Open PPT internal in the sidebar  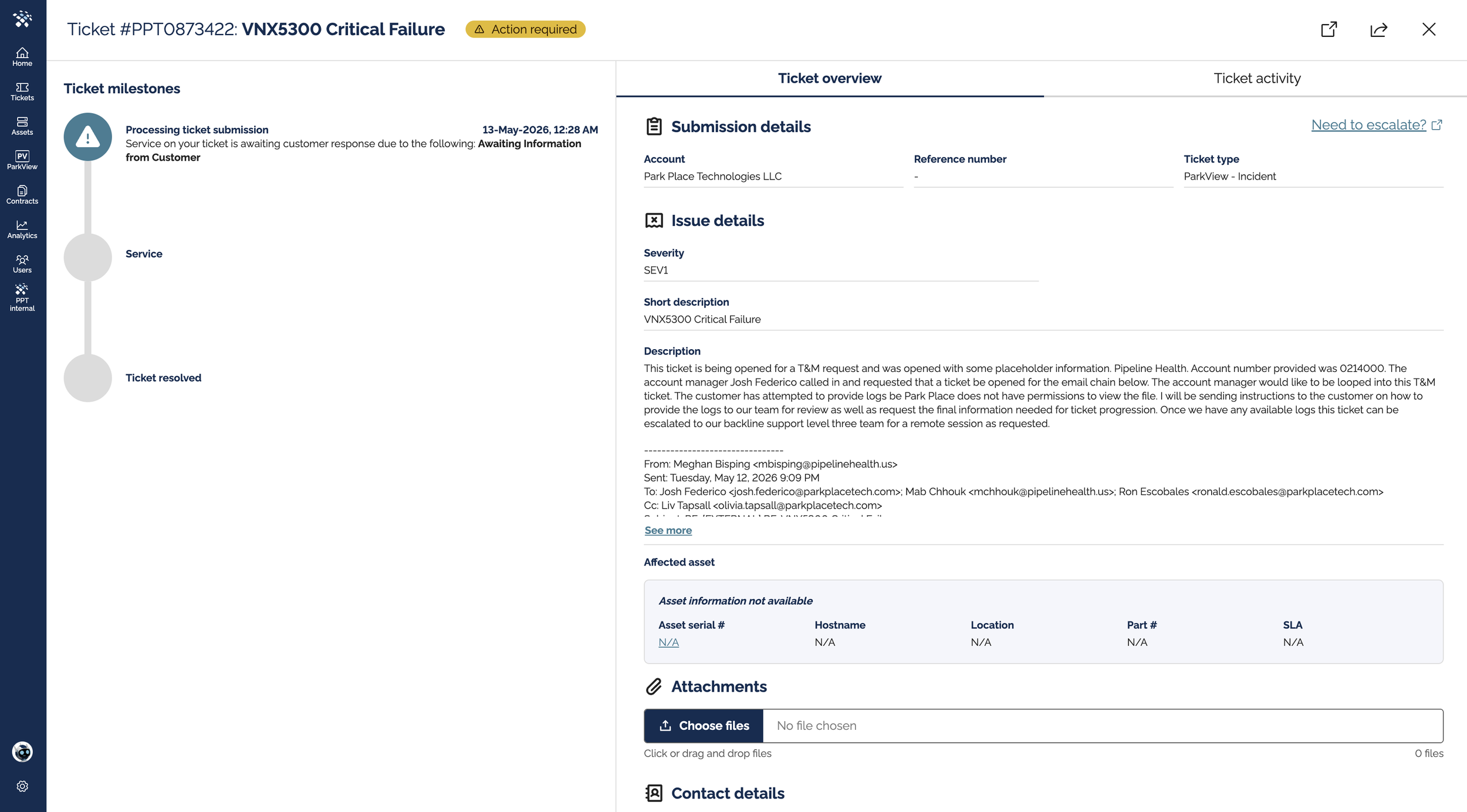click(22, 298)
